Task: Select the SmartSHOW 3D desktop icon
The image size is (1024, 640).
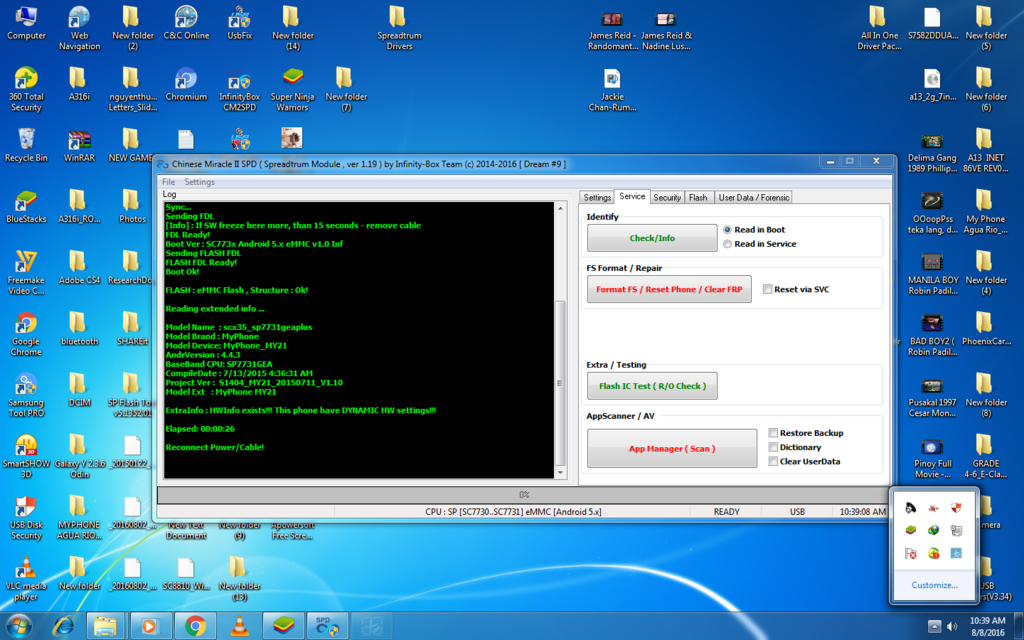Action: tap(26, 456)
